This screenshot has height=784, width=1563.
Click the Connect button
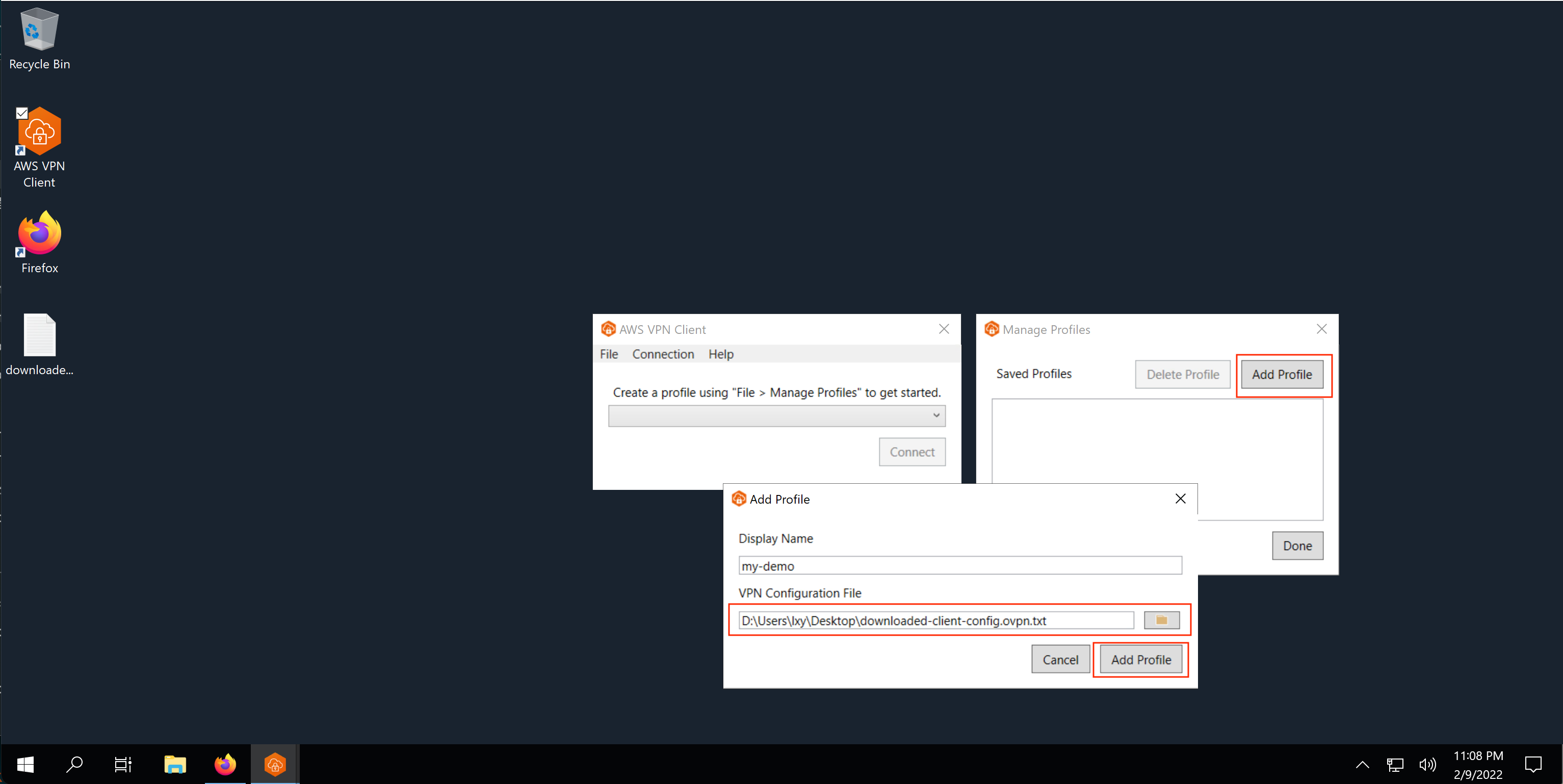pyautogui.click(x=912, y=452)
